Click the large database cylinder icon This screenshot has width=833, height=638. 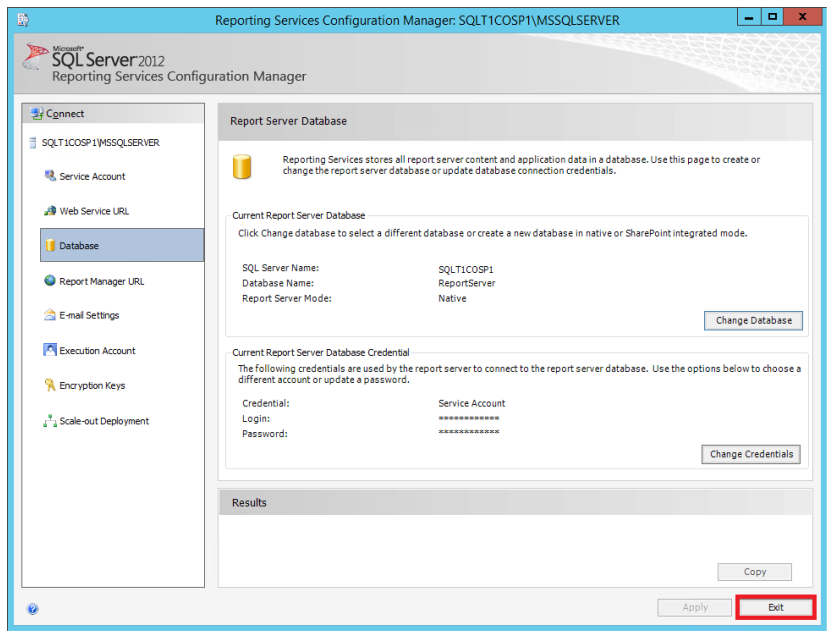click(242, 166)
